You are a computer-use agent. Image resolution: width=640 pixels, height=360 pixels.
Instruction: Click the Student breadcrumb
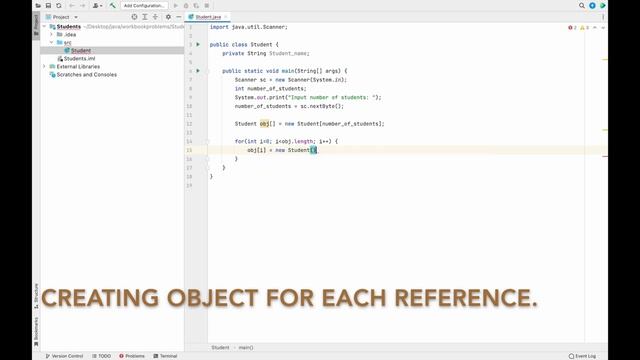point(220,347)
